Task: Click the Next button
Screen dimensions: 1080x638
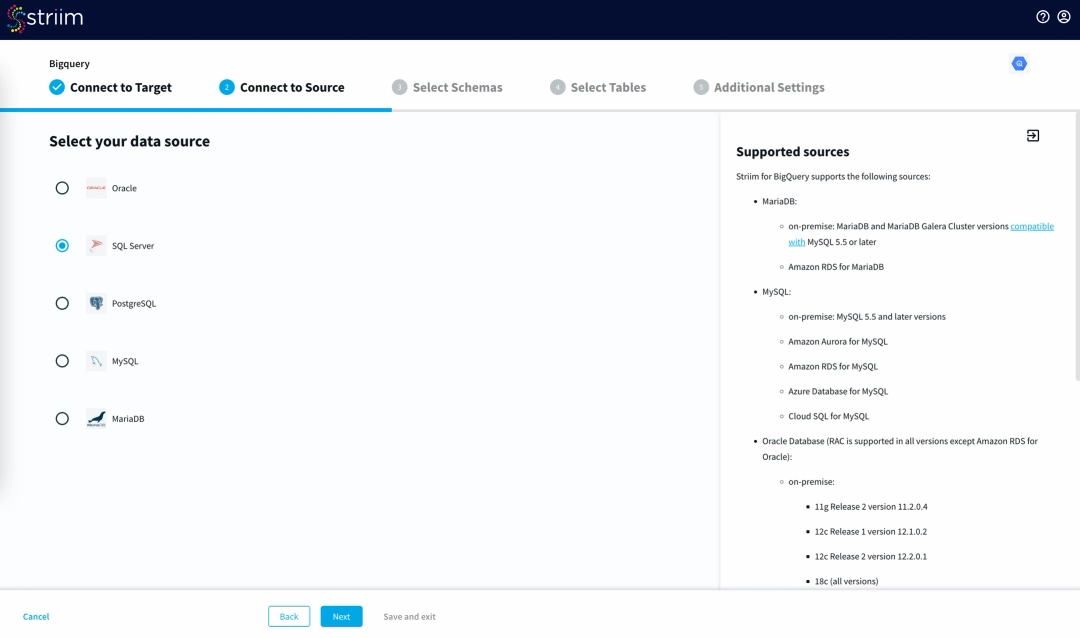Action: (341, 616)
